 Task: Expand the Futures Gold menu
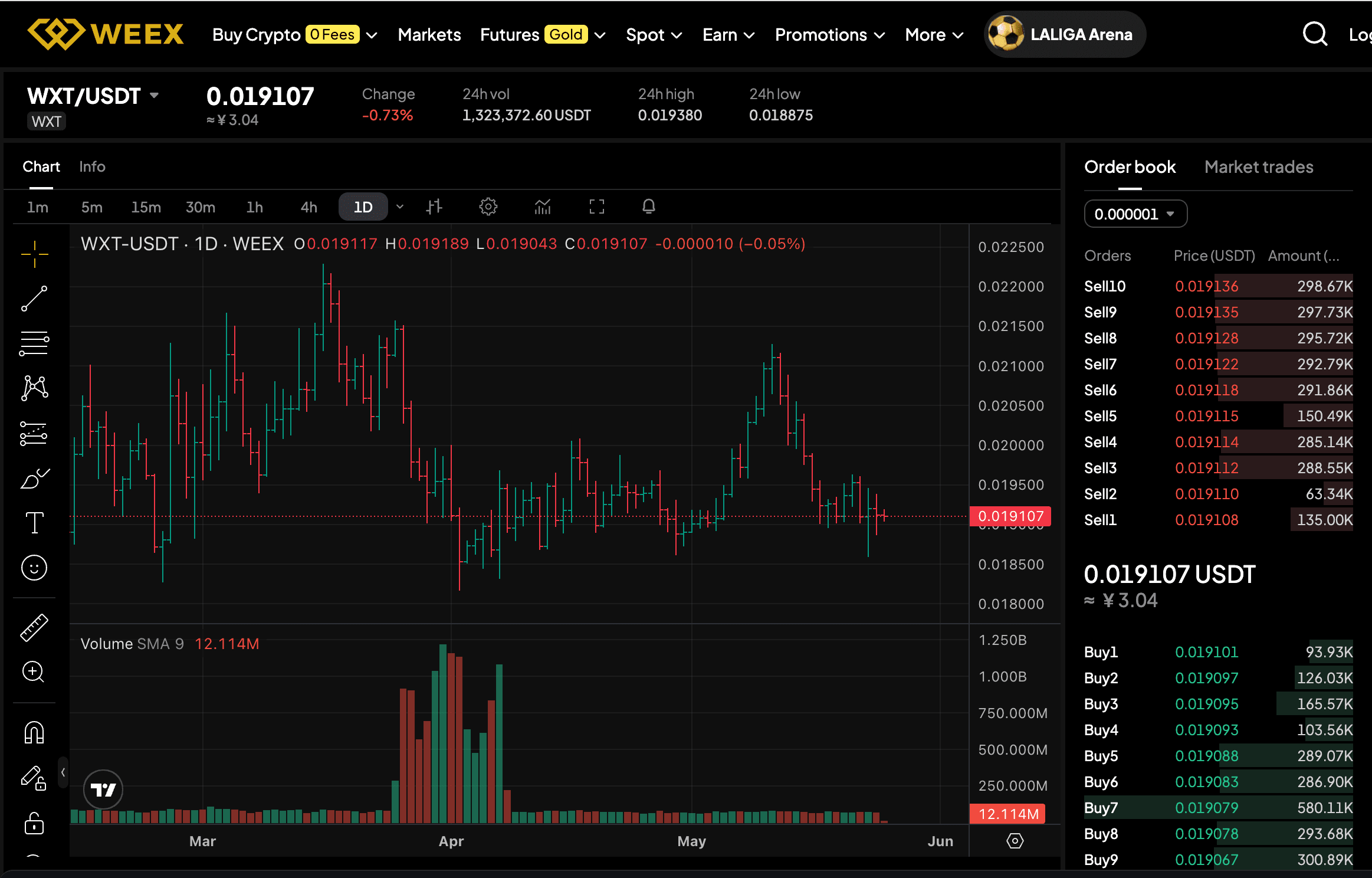click(x=543, y=35)
